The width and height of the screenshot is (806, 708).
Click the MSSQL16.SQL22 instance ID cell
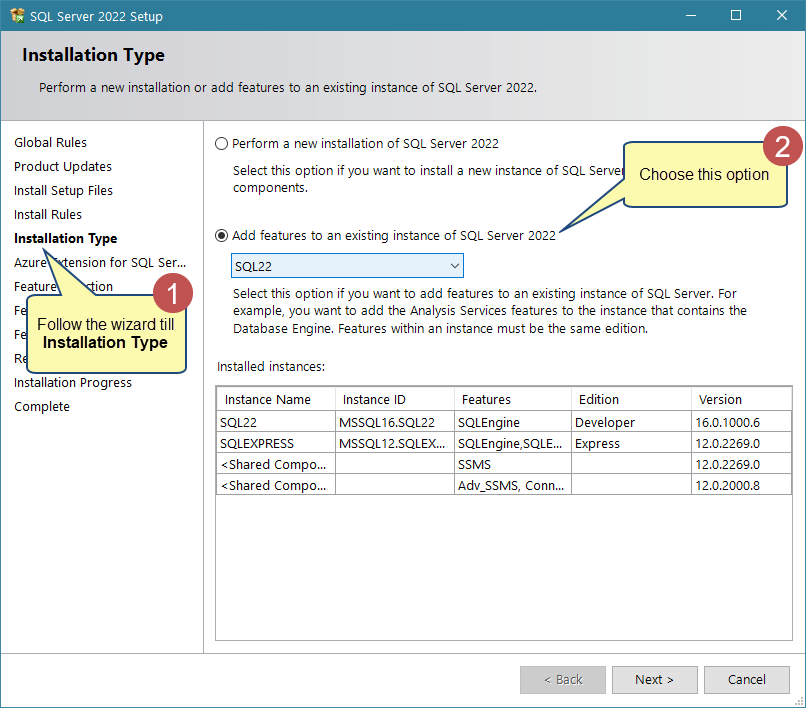(x=395, y=422)
